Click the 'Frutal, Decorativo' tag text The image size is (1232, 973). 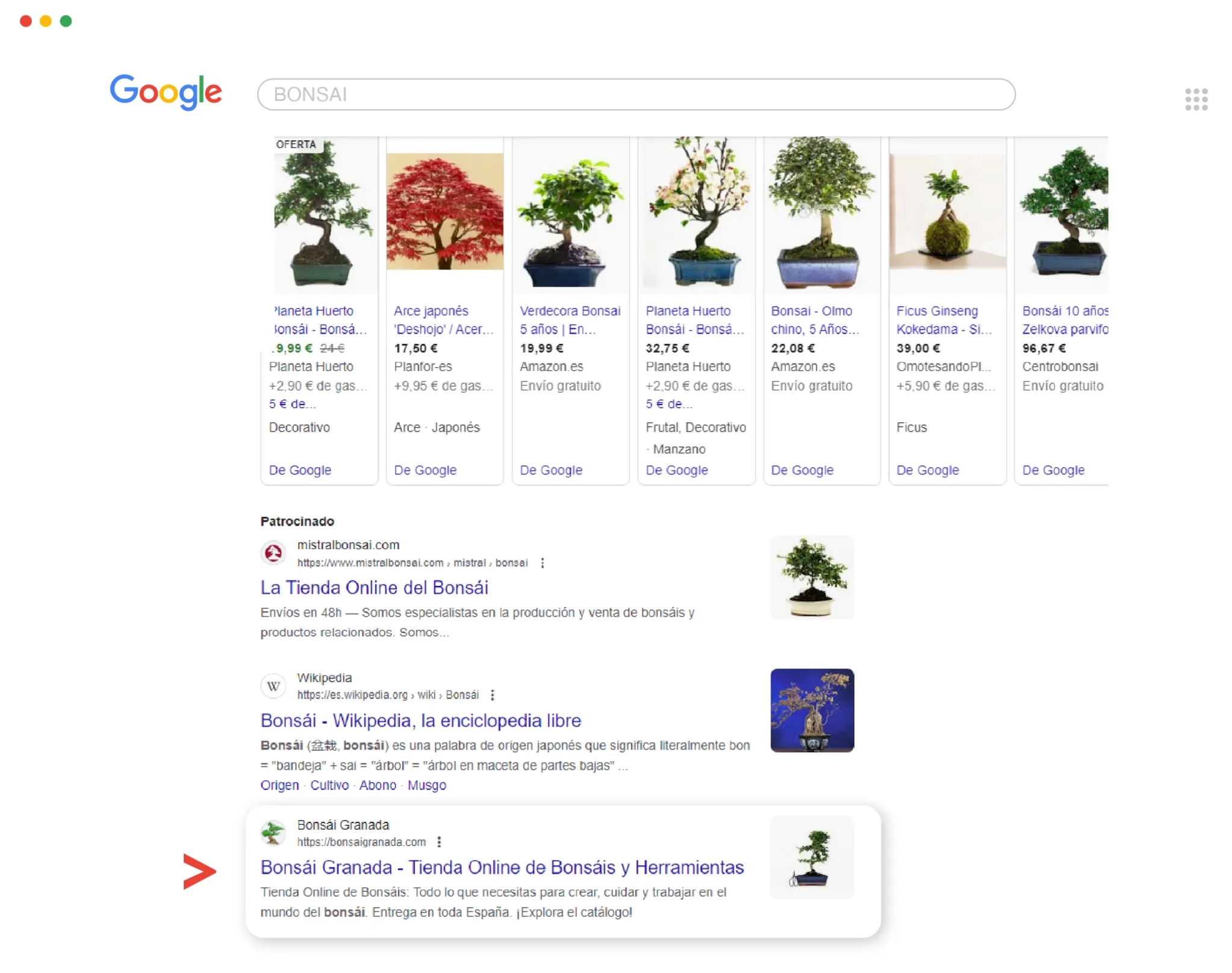pos(695,427)
